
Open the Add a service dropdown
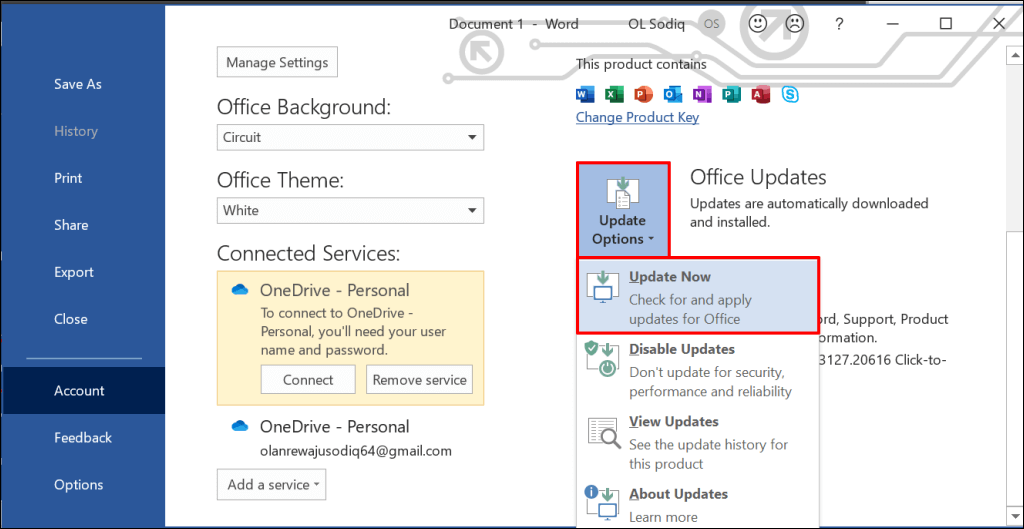(x=271, y=484)
